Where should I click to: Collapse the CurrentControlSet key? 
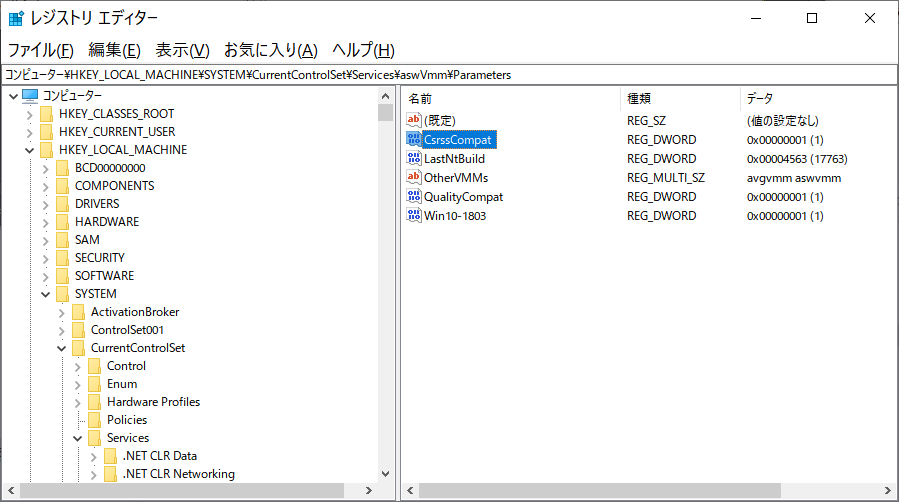[61, 348]
